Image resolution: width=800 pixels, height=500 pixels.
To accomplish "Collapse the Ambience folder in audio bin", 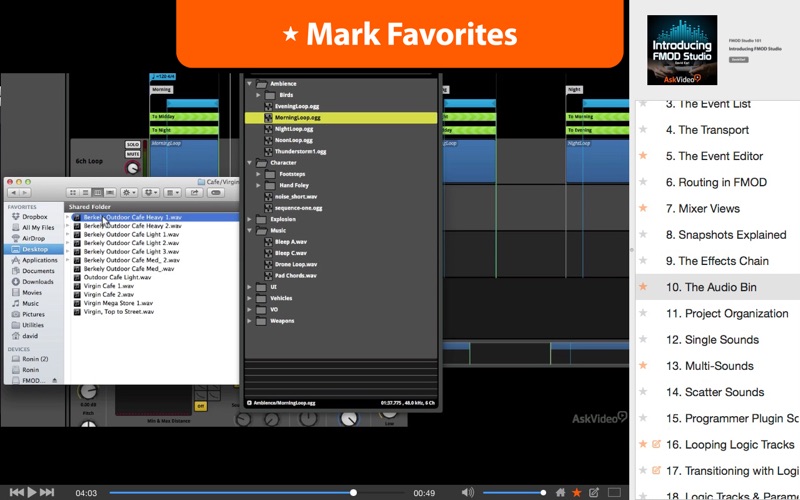I will pos(249,83).
